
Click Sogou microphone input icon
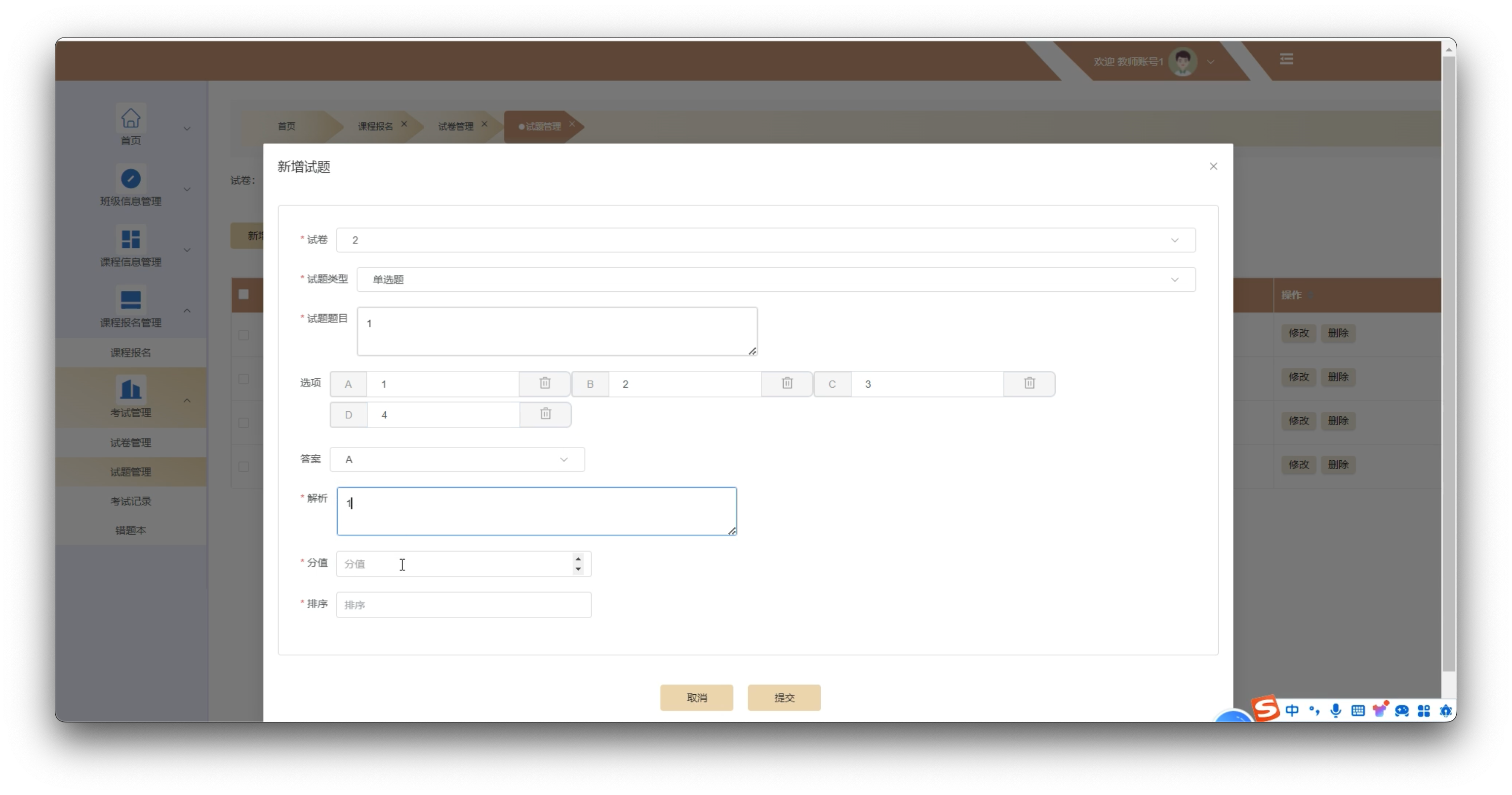[x=1336, y=711]
